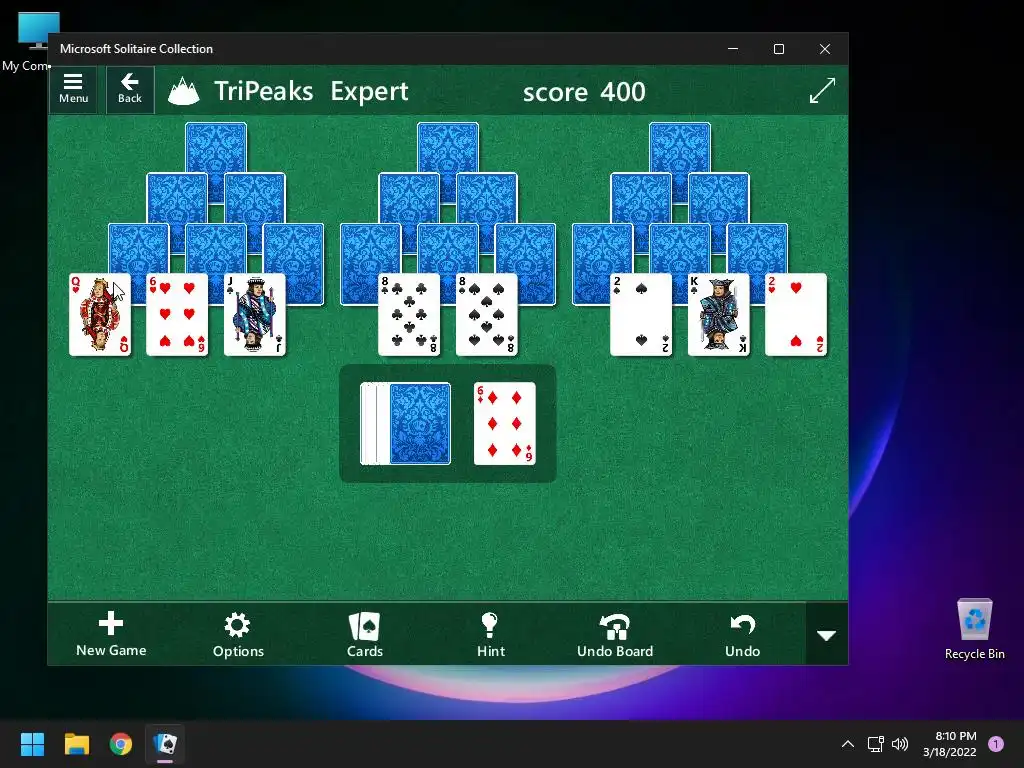The width and height of the screenshot is (1024, 768).
Task: Click face-down card atop the left peak
Action: 216,148
